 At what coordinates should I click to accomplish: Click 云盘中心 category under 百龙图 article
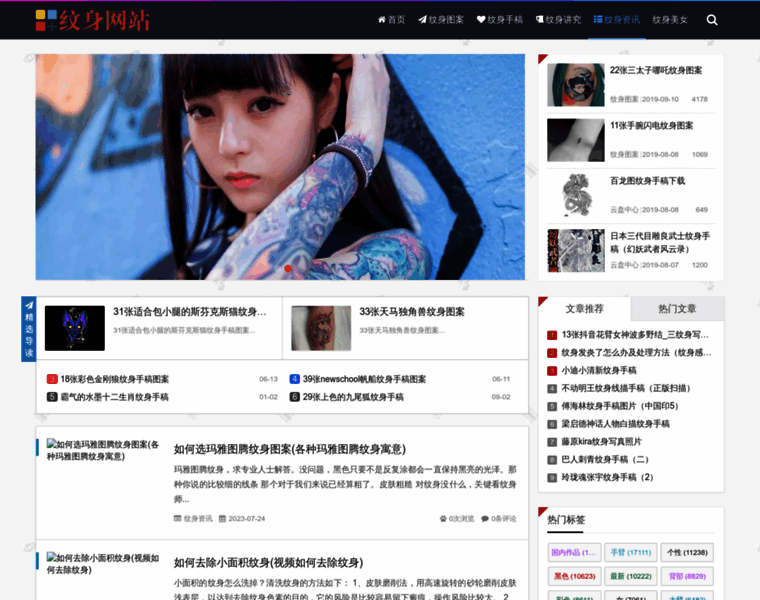[x=624, y=210]
